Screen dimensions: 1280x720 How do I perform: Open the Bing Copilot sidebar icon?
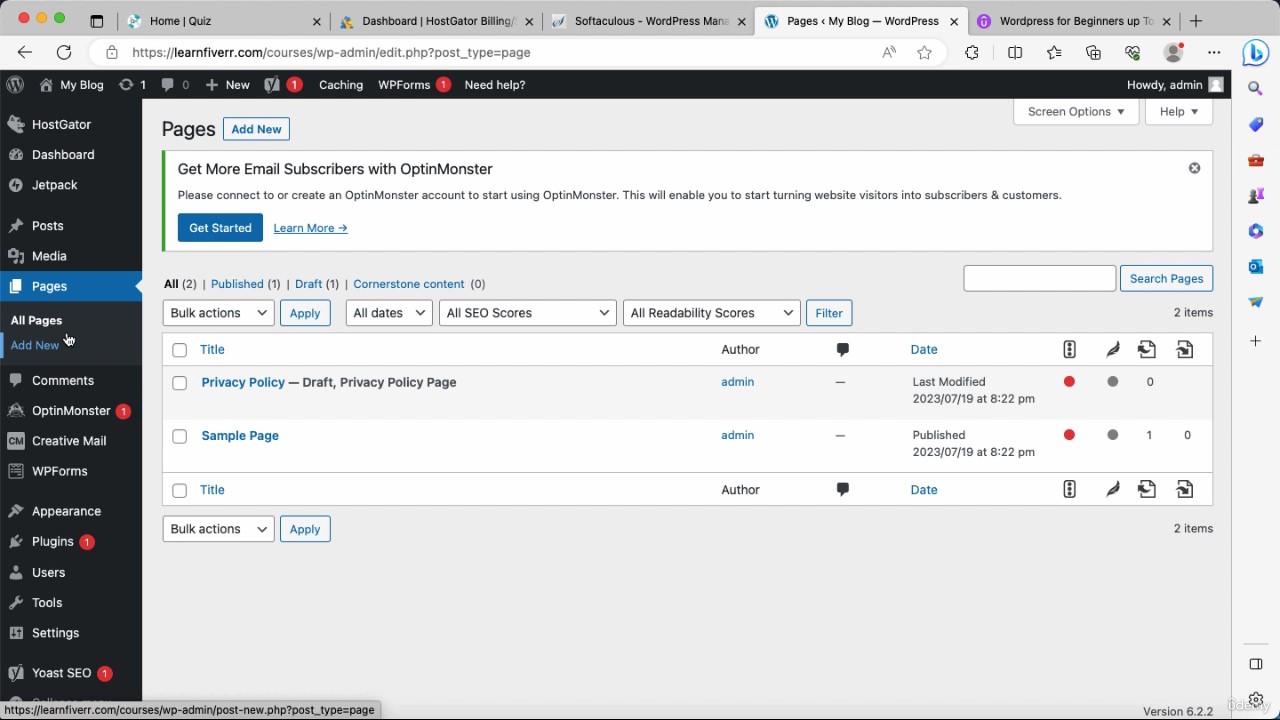coord(1255,52)
